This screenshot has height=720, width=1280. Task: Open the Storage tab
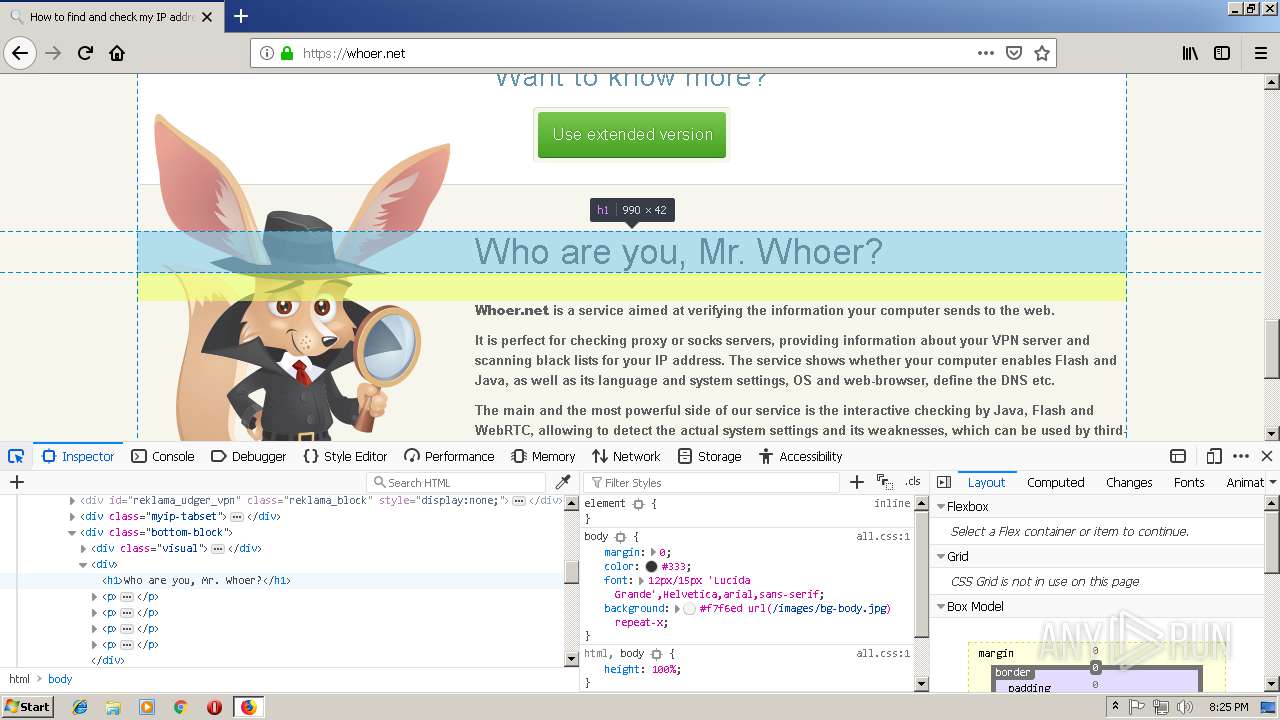pyautogui.click(x=709, y=456)
